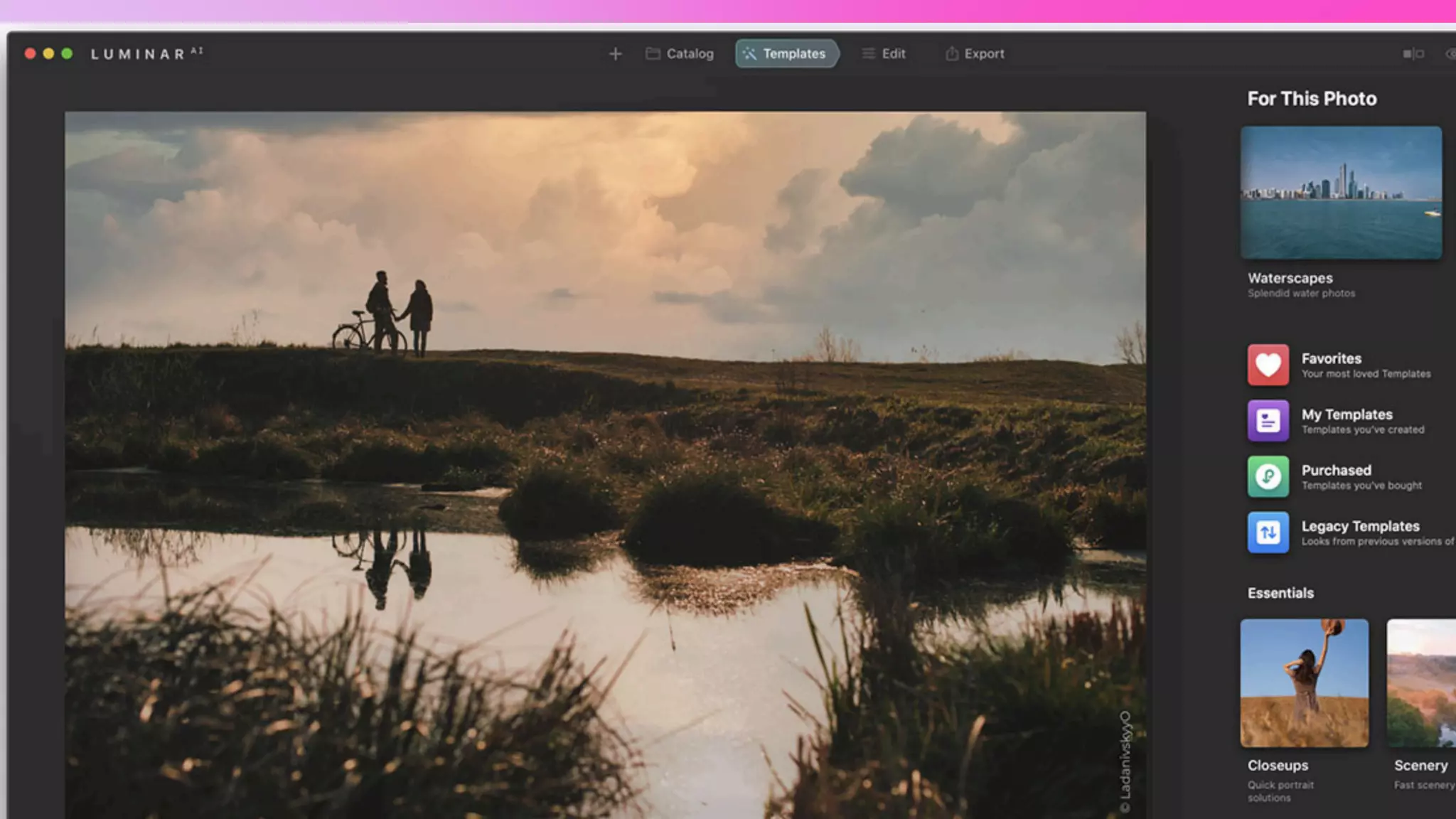
Task: Click the My Templates label text
Action: tap(1347, 414)
